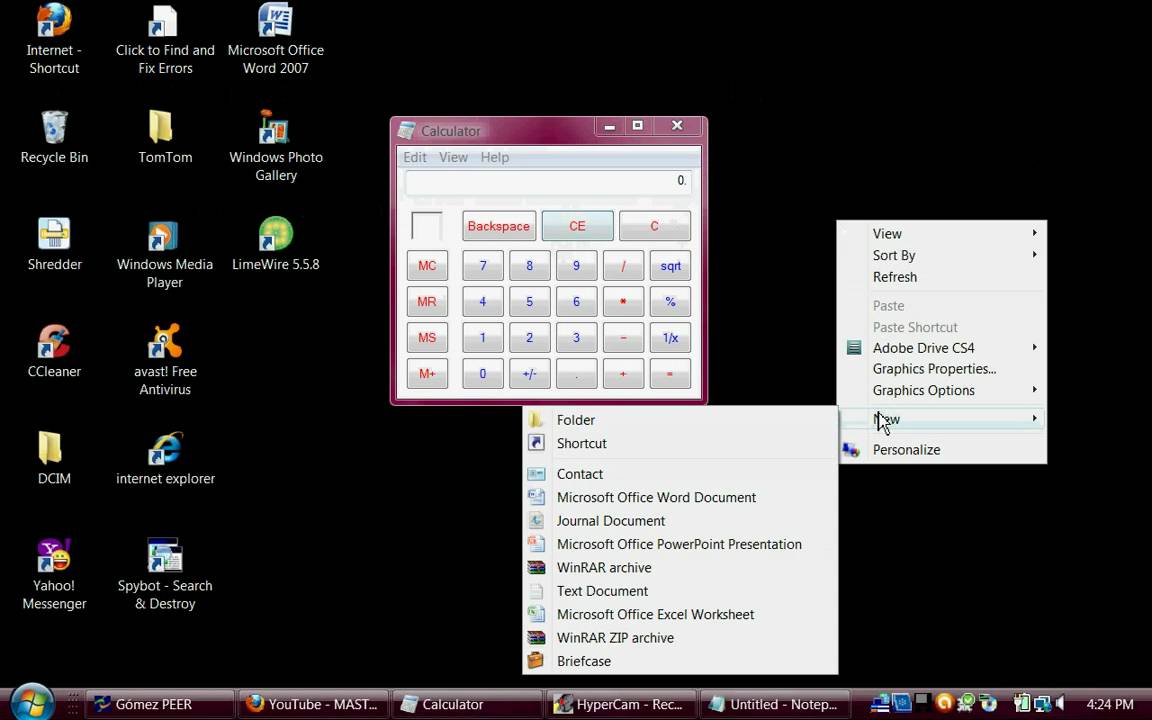The width and height of the screenshot is (1152, 720).
Task: Click the C clear button
Action: tap(655, 226)
